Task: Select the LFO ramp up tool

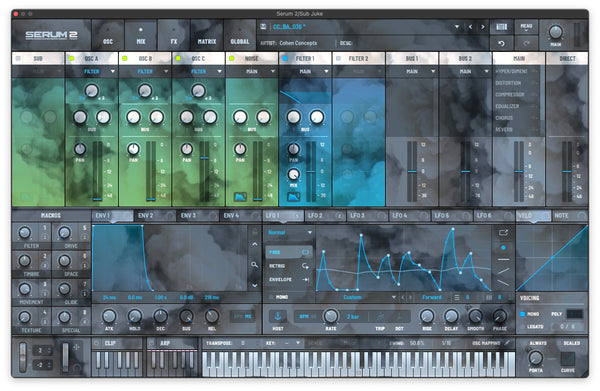Action: [x=503, y=271]
